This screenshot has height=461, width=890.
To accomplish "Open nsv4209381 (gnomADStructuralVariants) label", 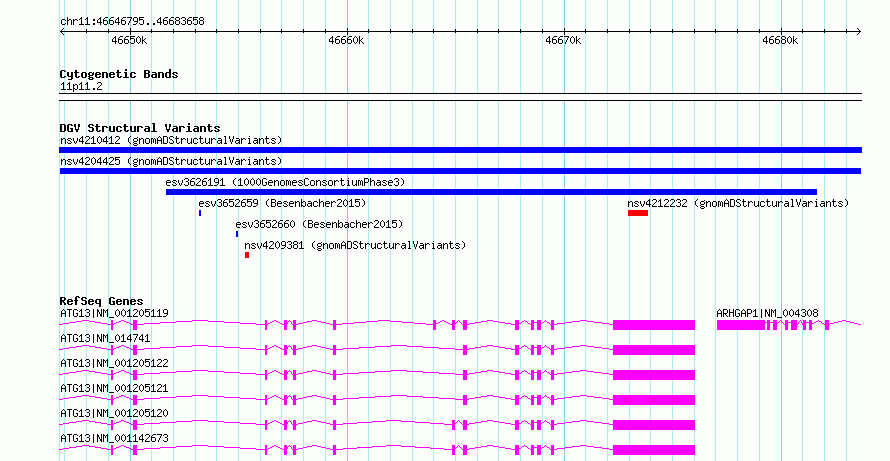I will (355, 245).
